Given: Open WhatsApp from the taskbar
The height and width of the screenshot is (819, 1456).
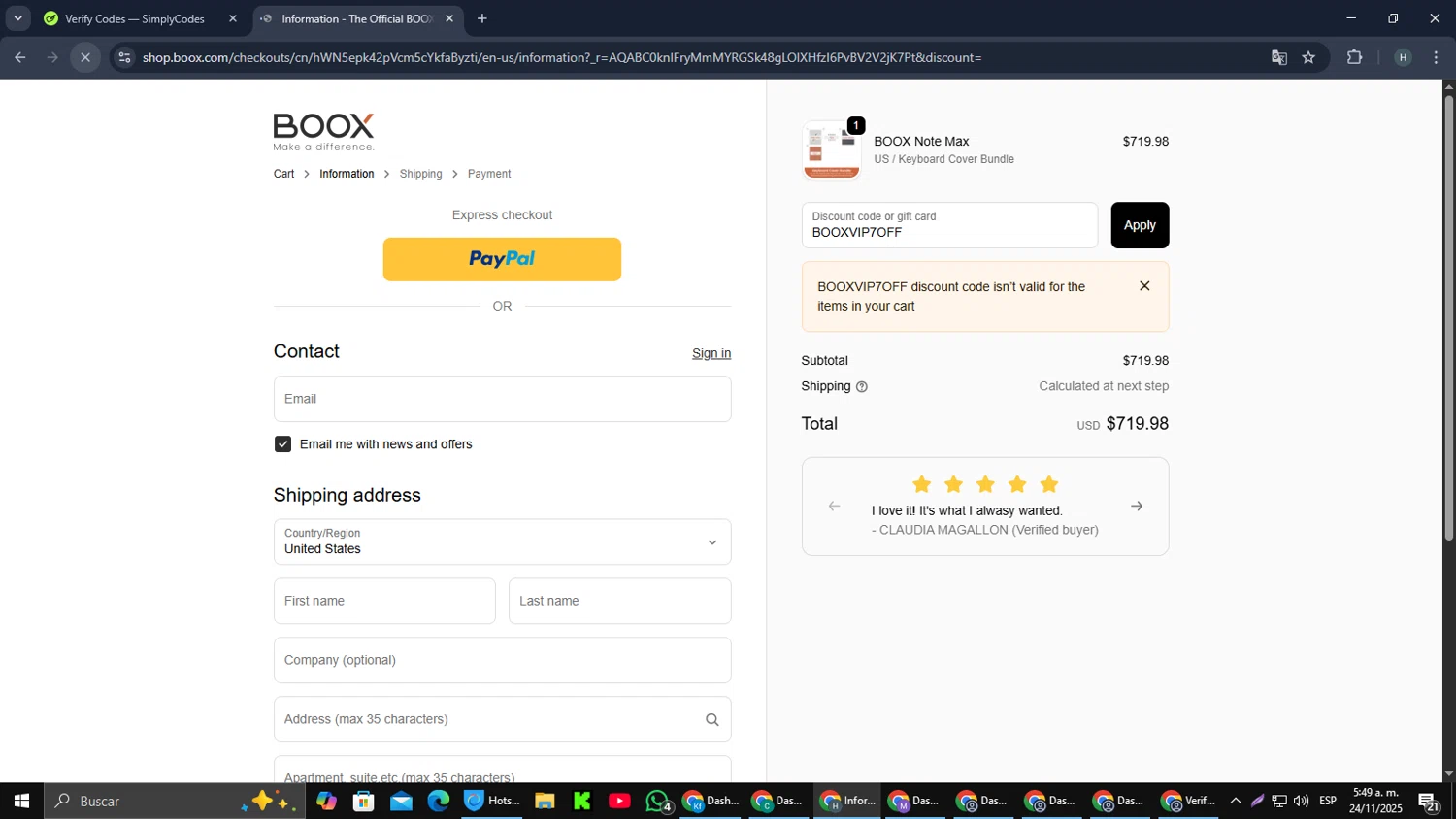Looking at the screenshot, I should (658, 801).
